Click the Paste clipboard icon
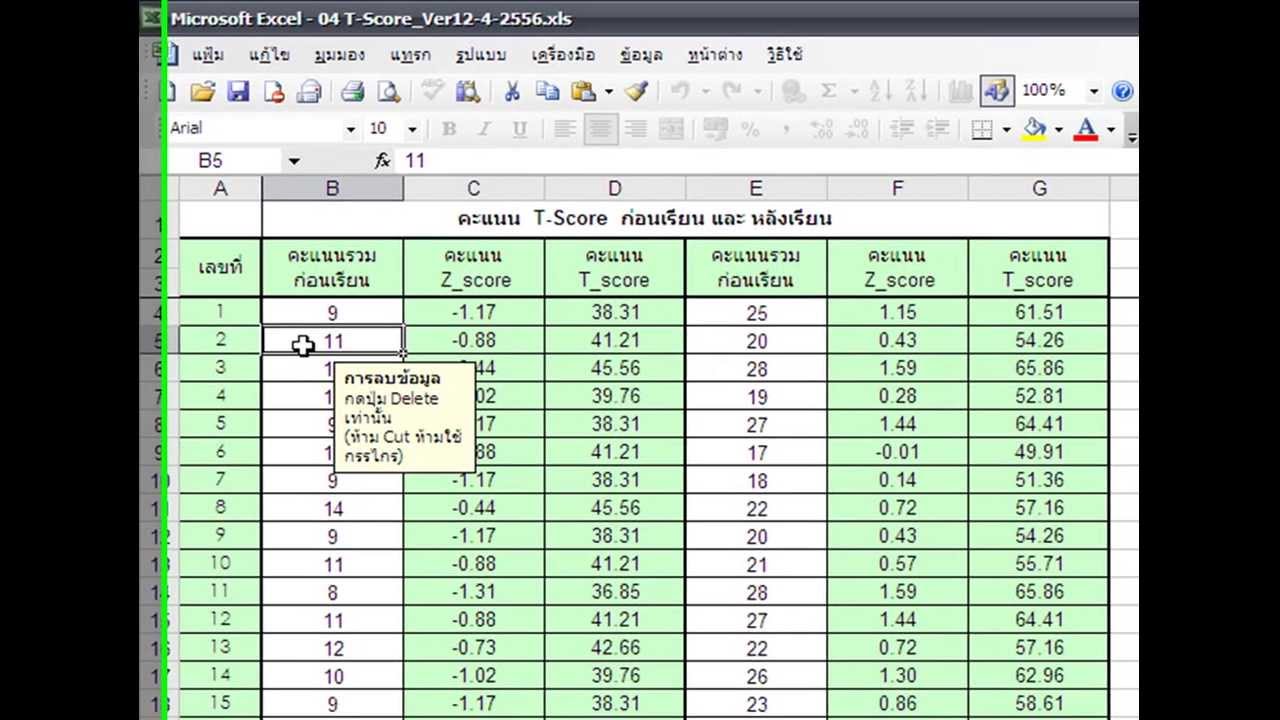1280x720 pixels. pos(583,92)
